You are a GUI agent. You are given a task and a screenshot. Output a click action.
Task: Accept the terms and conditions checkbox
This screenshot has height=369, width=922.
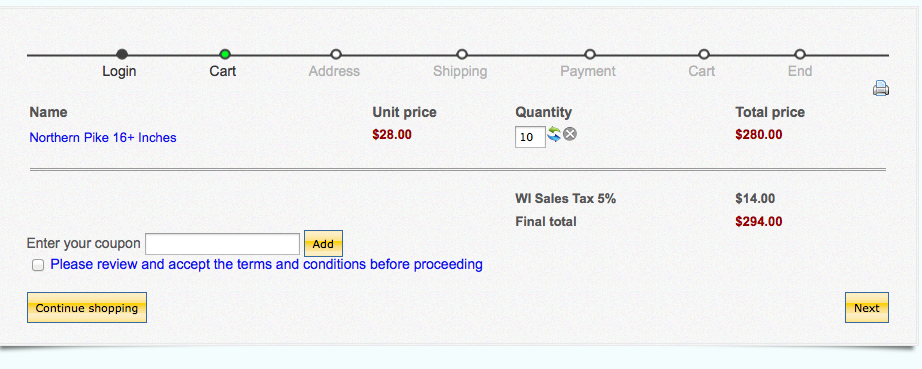tap(38, 265)
